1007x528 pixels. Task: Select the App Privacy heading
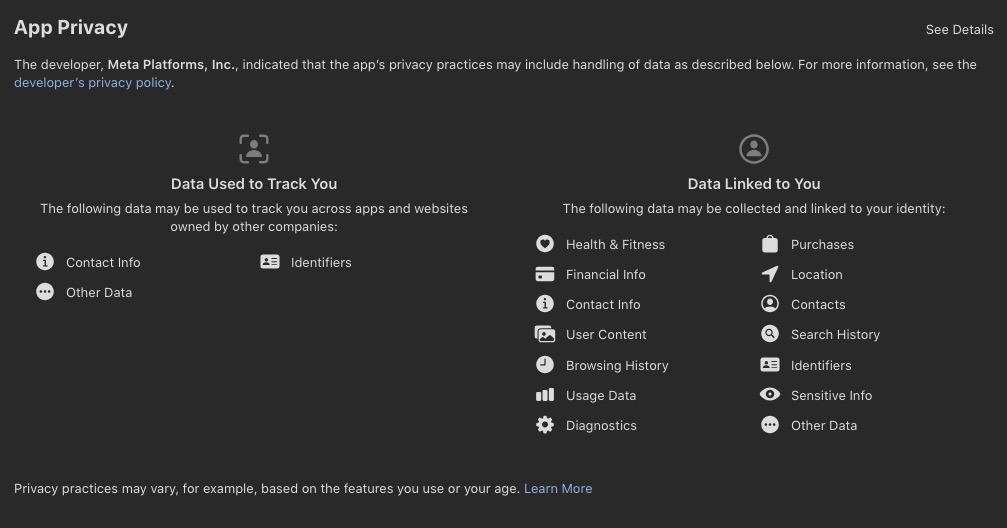pyautogui.click(x=71, y=28)
